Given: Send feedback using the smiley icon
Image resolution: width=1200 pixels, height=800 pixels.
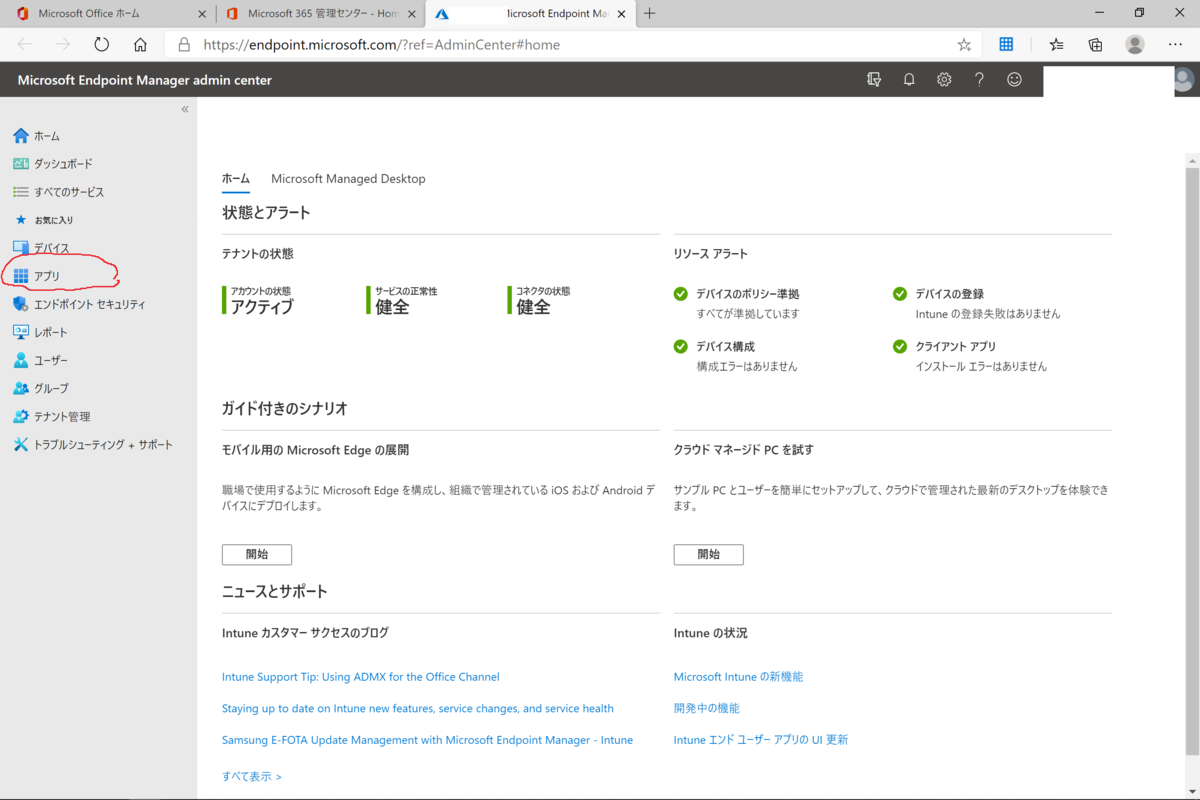Looking at the screenshot, I should 1014,79.
